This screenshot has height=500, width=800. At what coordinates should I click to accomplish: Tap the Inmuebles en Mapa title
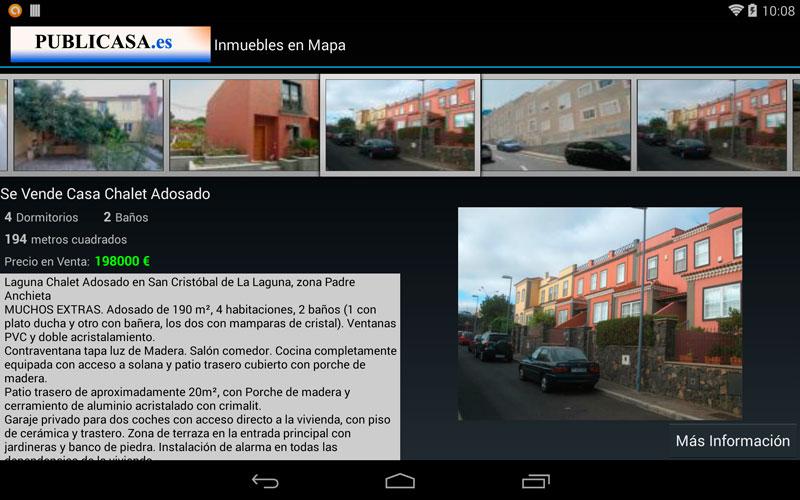[x=280, y=45]
